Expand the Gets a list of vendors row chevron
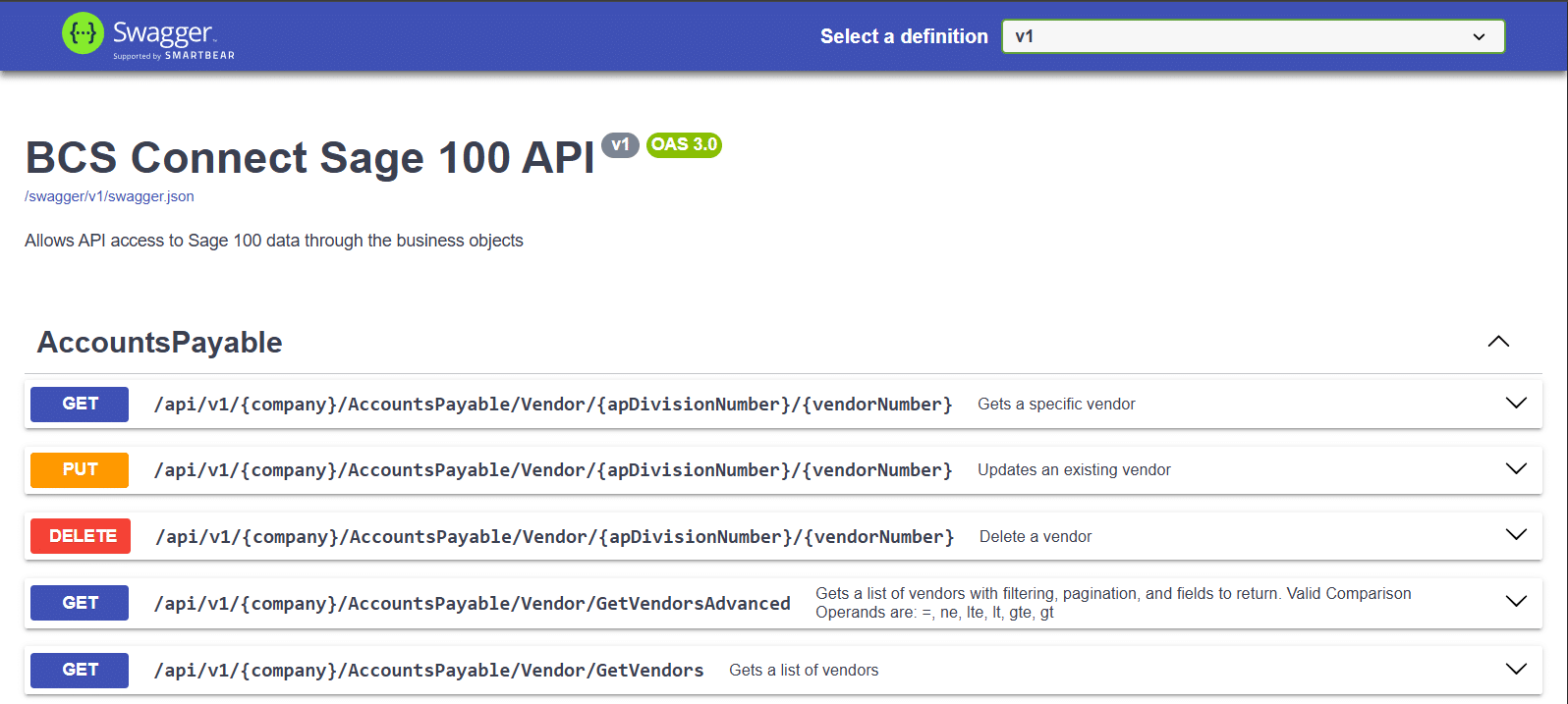This screenshot has height=704, width=1568. click(1516, 670)
